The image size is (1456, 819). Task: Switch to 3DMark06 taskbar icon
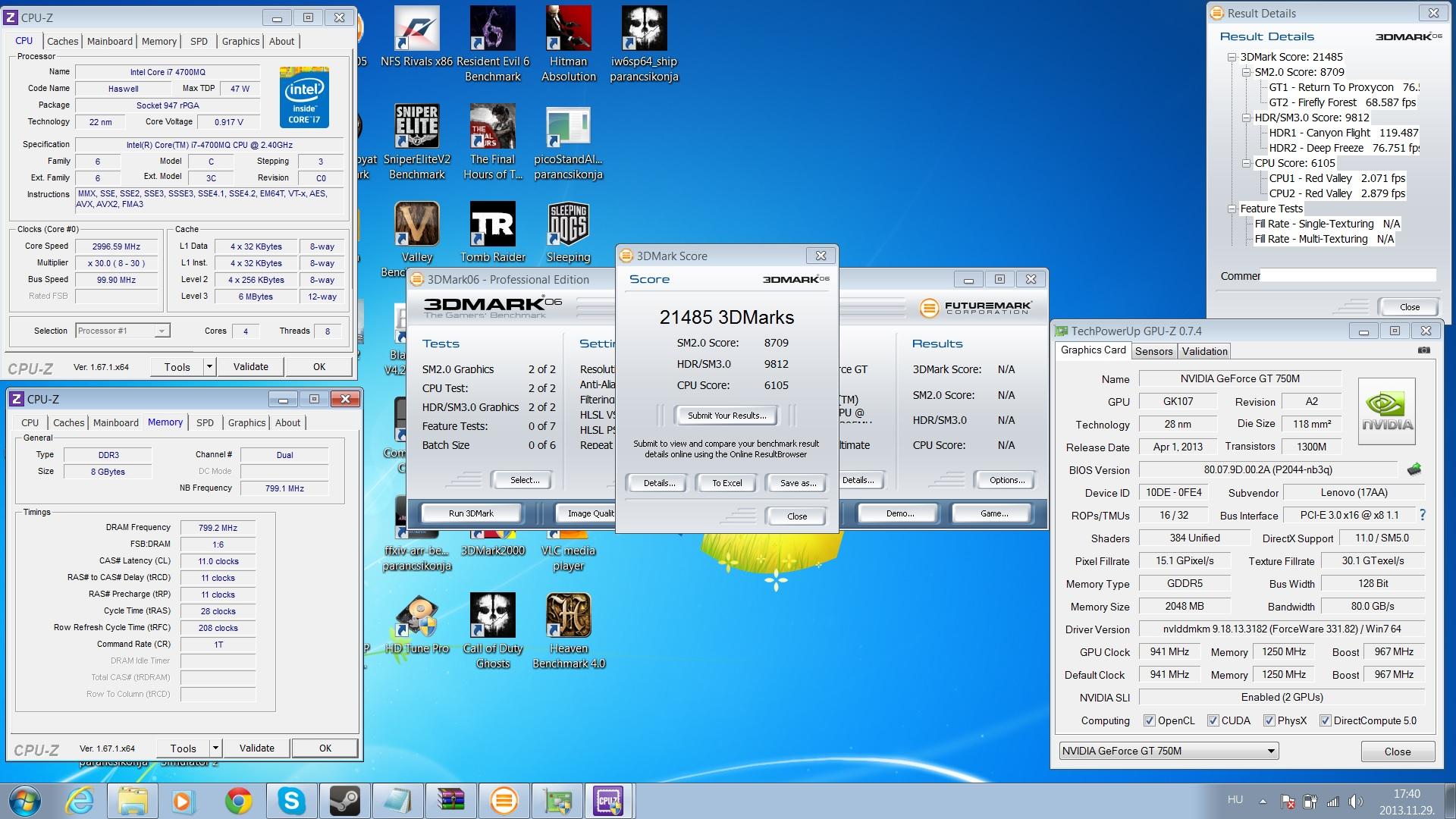click(x=504, y=801)
